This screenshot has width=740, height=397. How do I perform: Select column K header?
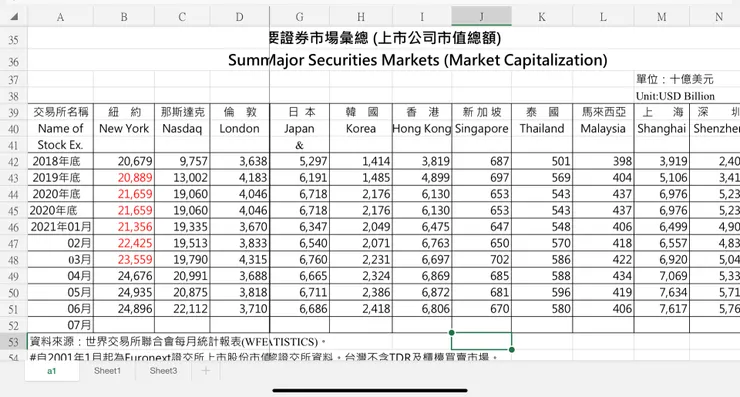click(542, 17)
